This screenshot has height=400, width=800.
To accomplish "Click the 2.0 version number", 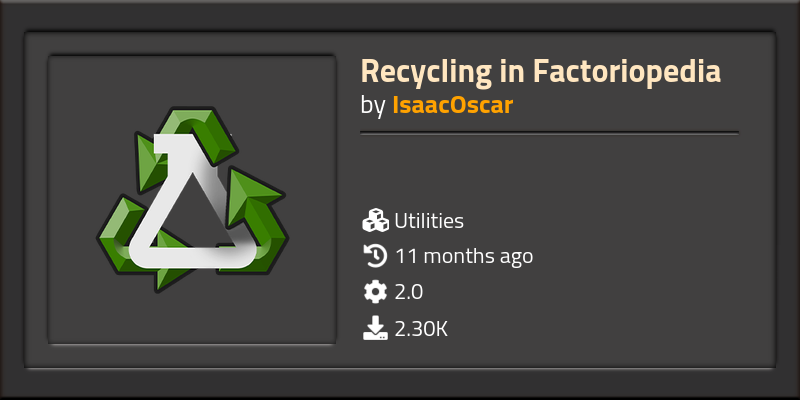I will (409, 293).
